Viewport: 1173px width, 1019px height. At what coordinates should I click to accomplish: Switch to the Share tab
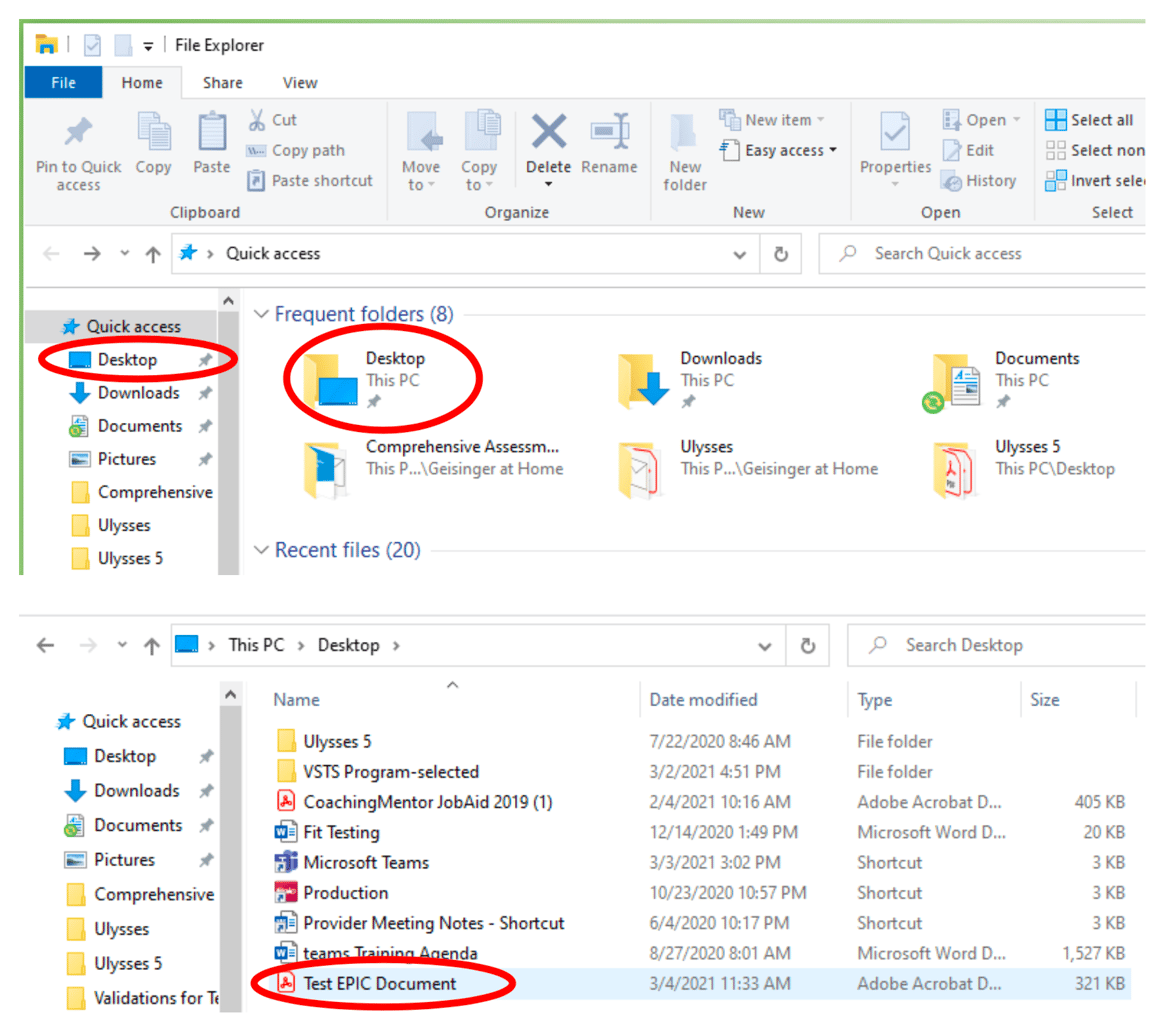(x=222, y=83)
